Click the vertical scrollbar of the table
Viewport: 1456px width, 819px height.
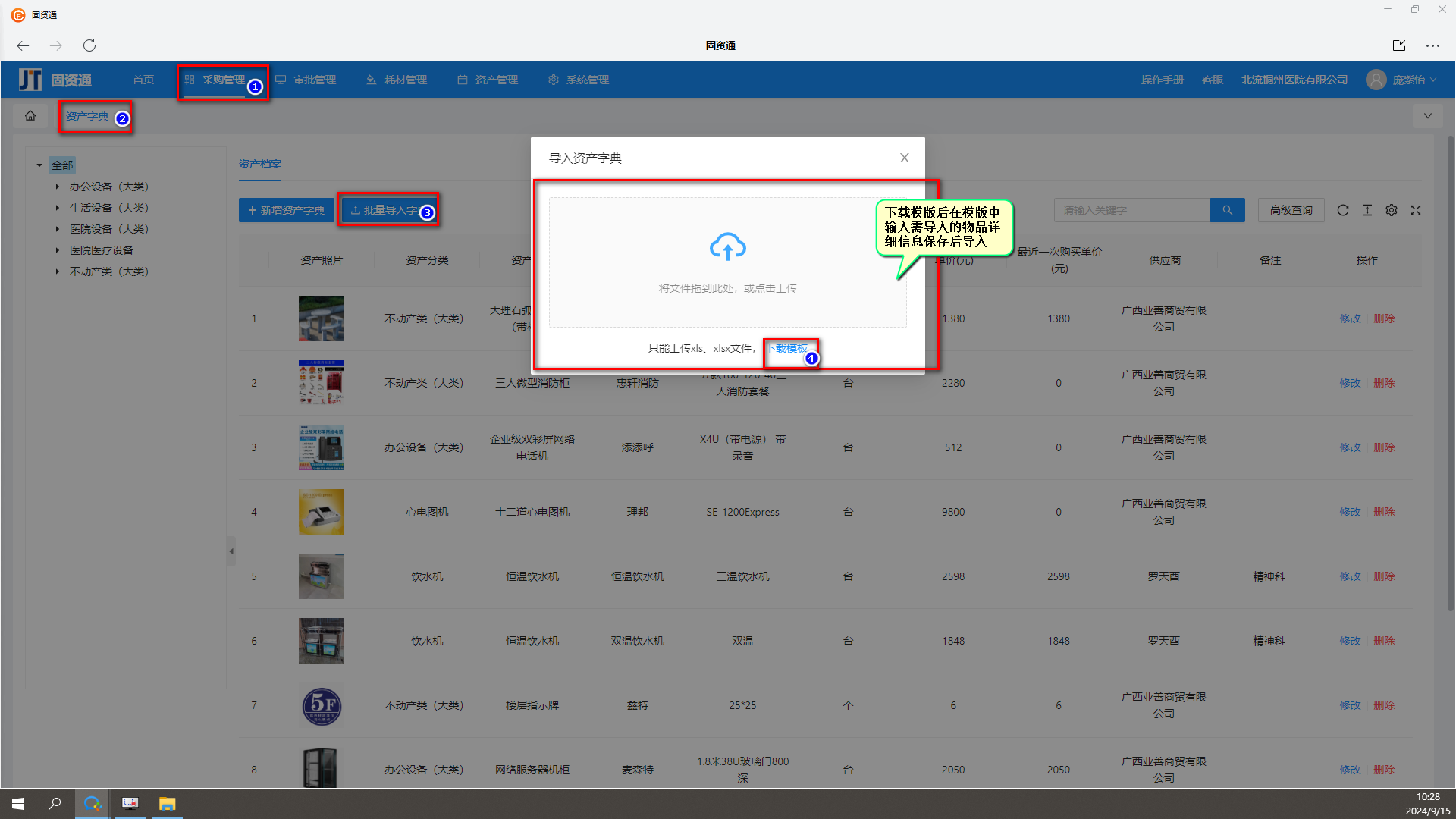pos(1449,372)
